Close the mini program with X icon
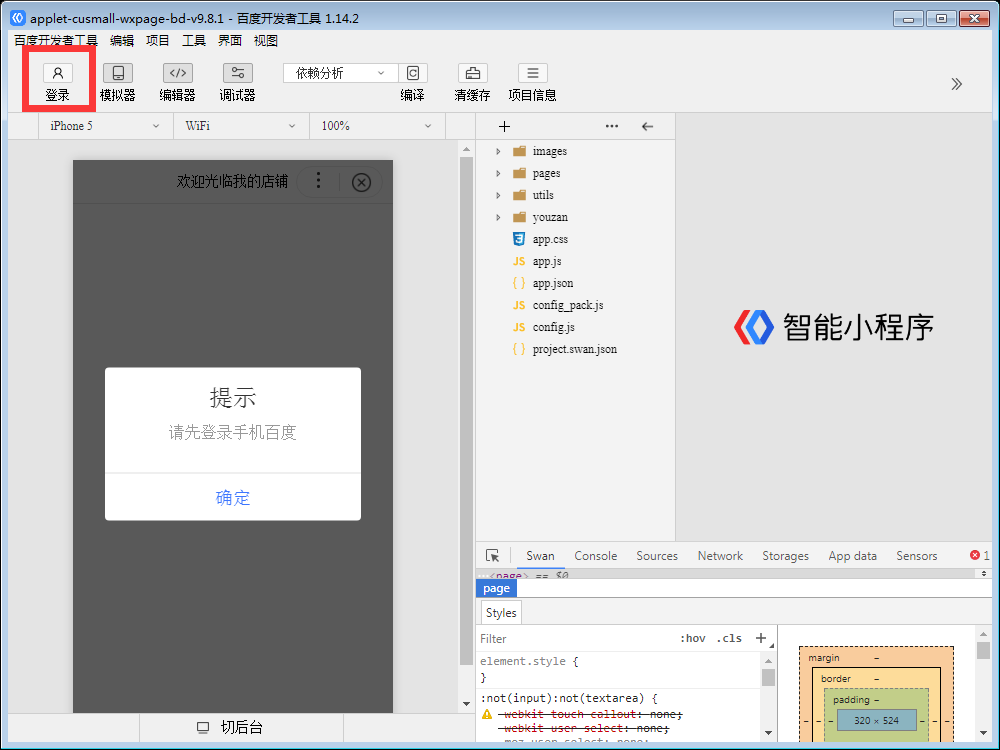The height and width of the screenshot is (750, 1000). click(x=362, y=182)
